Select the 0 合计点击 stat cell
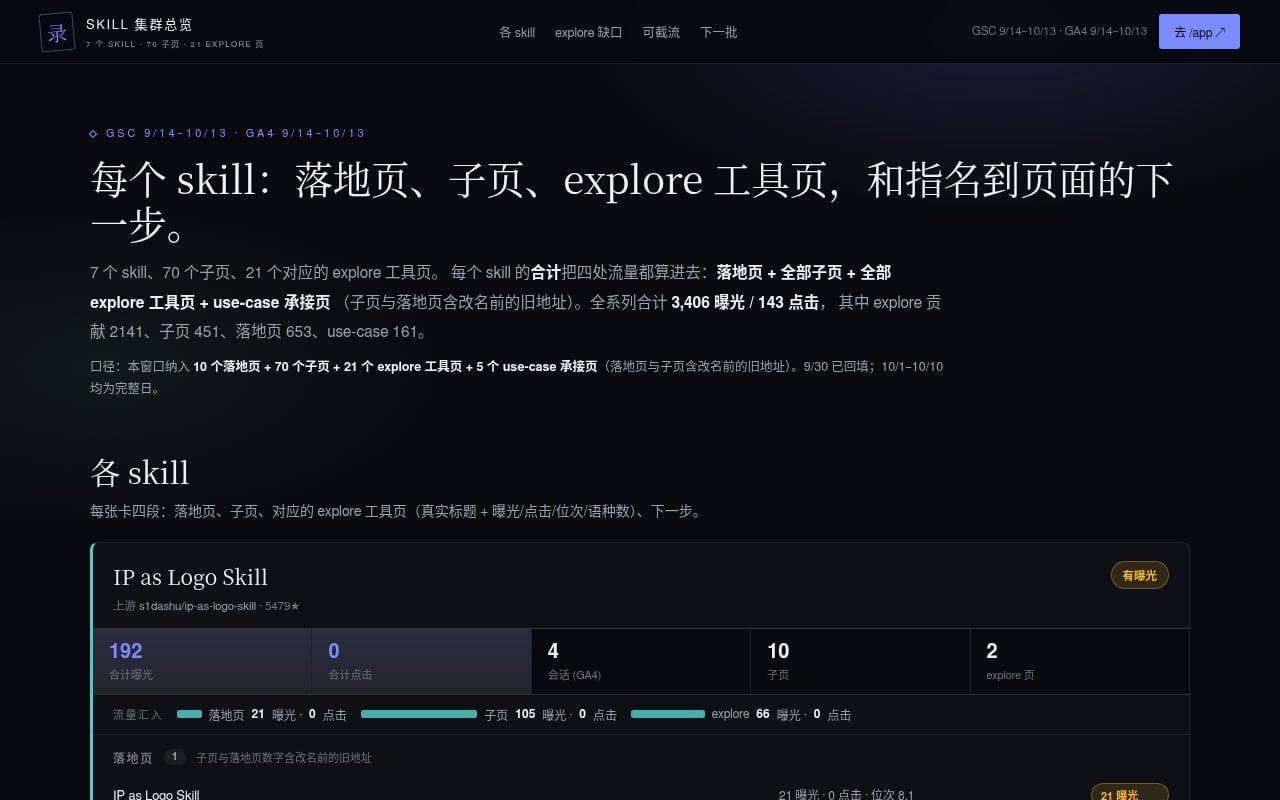The image size is (1280, 800). [421, 661]
